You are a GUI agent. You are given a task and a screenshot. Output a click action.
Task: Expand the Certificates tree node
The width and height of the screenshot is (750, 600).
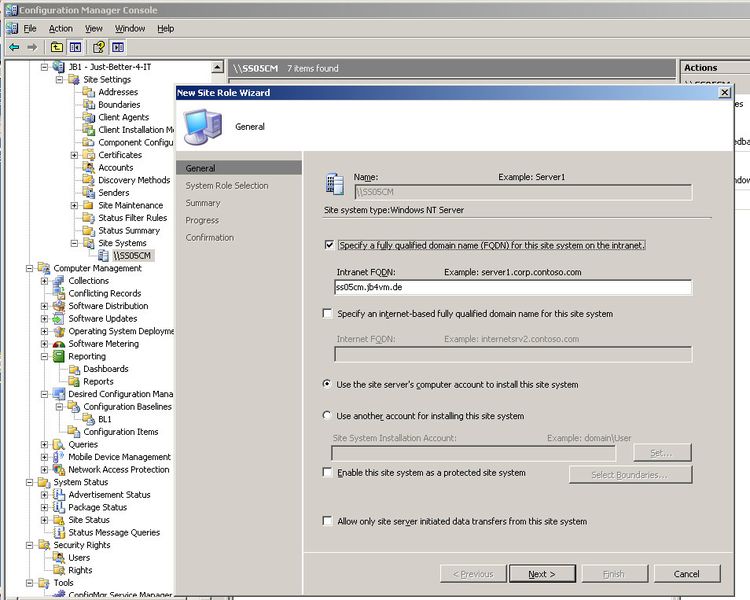pyautogui.click(x=74, y=155)
